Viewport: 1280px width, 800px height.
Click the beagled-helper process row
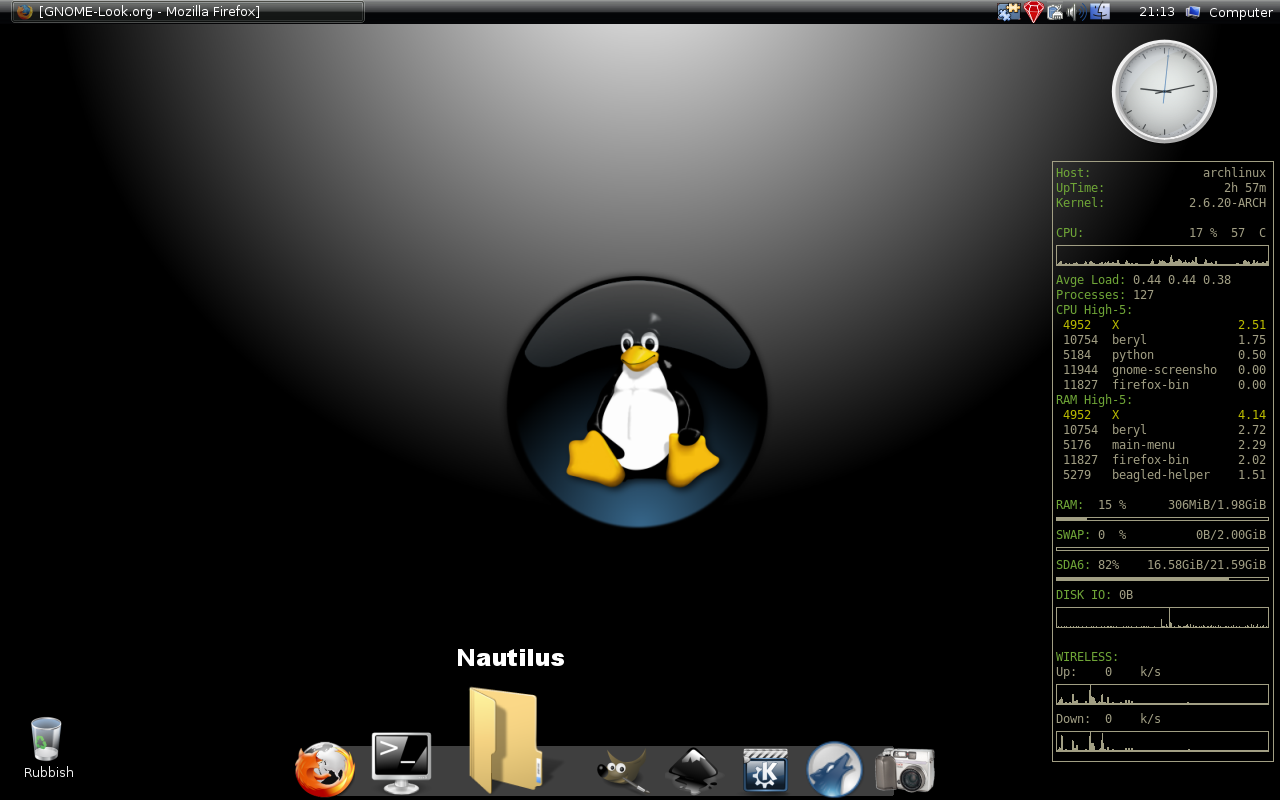pyautogui.click(x=1164, y=475)
